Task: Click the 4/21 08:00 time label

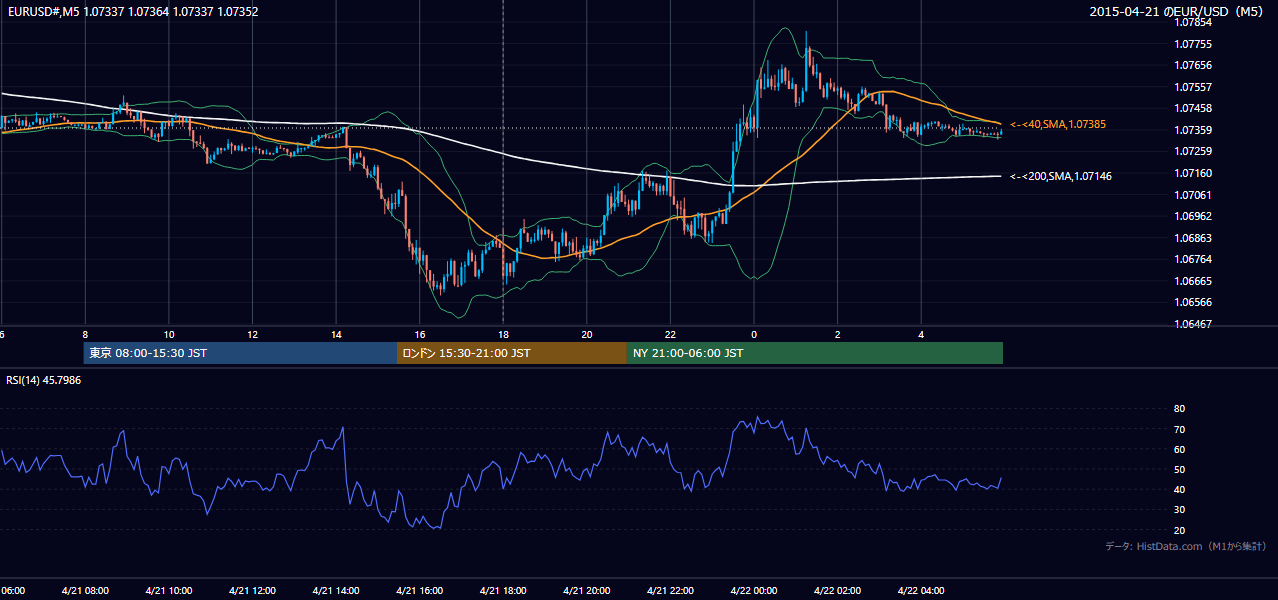Action: [x=85, y=591]
